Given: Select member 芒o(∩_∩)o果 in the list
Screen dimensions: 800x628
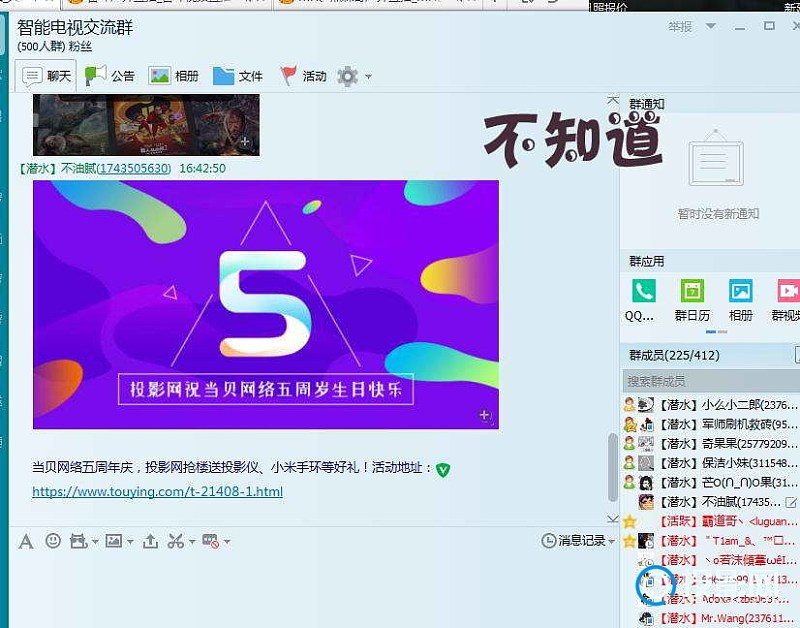Looking at the screenshot, I should pyautogui.click(x=711, y=483).
